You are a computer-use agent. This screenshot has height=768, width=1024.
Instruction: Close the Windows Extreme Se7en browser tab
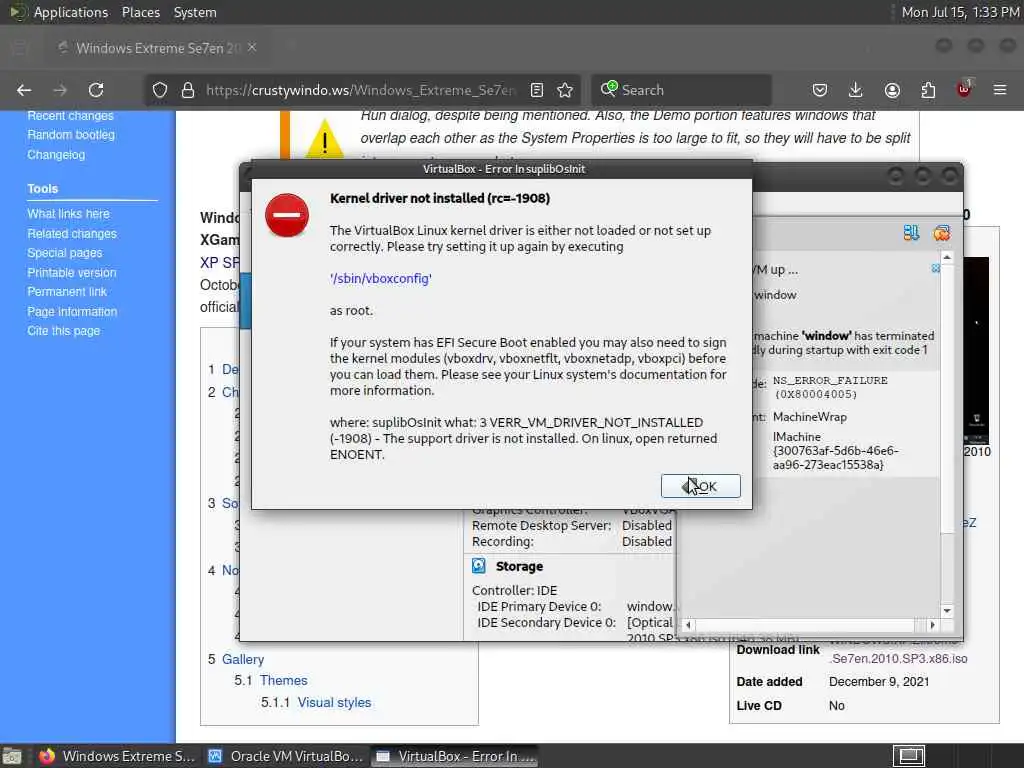[x=252, y=48]
